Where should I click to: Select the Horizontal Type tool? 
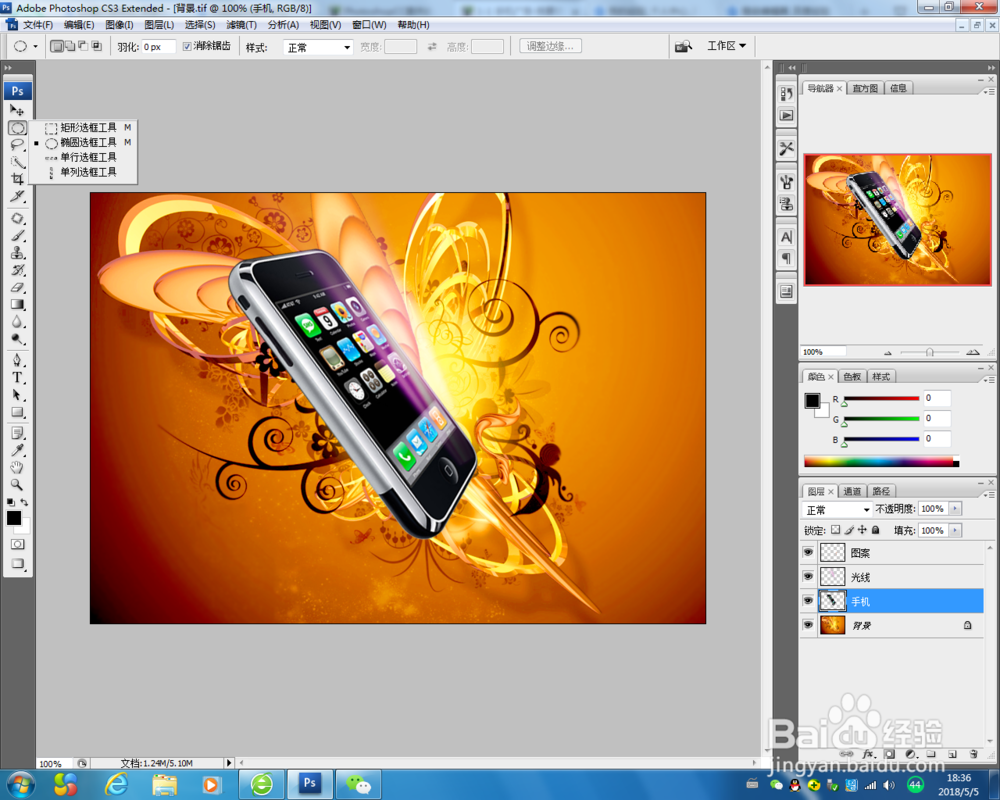(17, 378)
